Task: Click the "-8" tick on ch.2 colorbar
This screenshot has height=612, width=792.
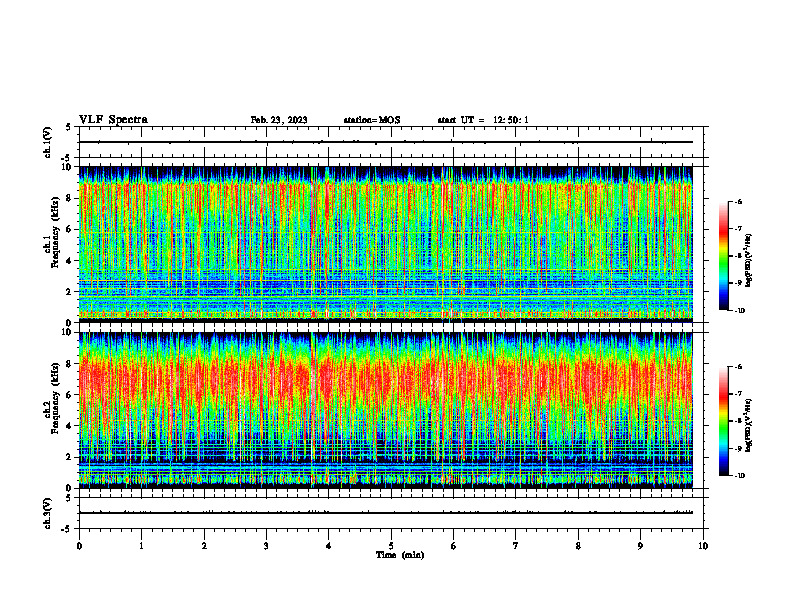Action: [738, 421]
